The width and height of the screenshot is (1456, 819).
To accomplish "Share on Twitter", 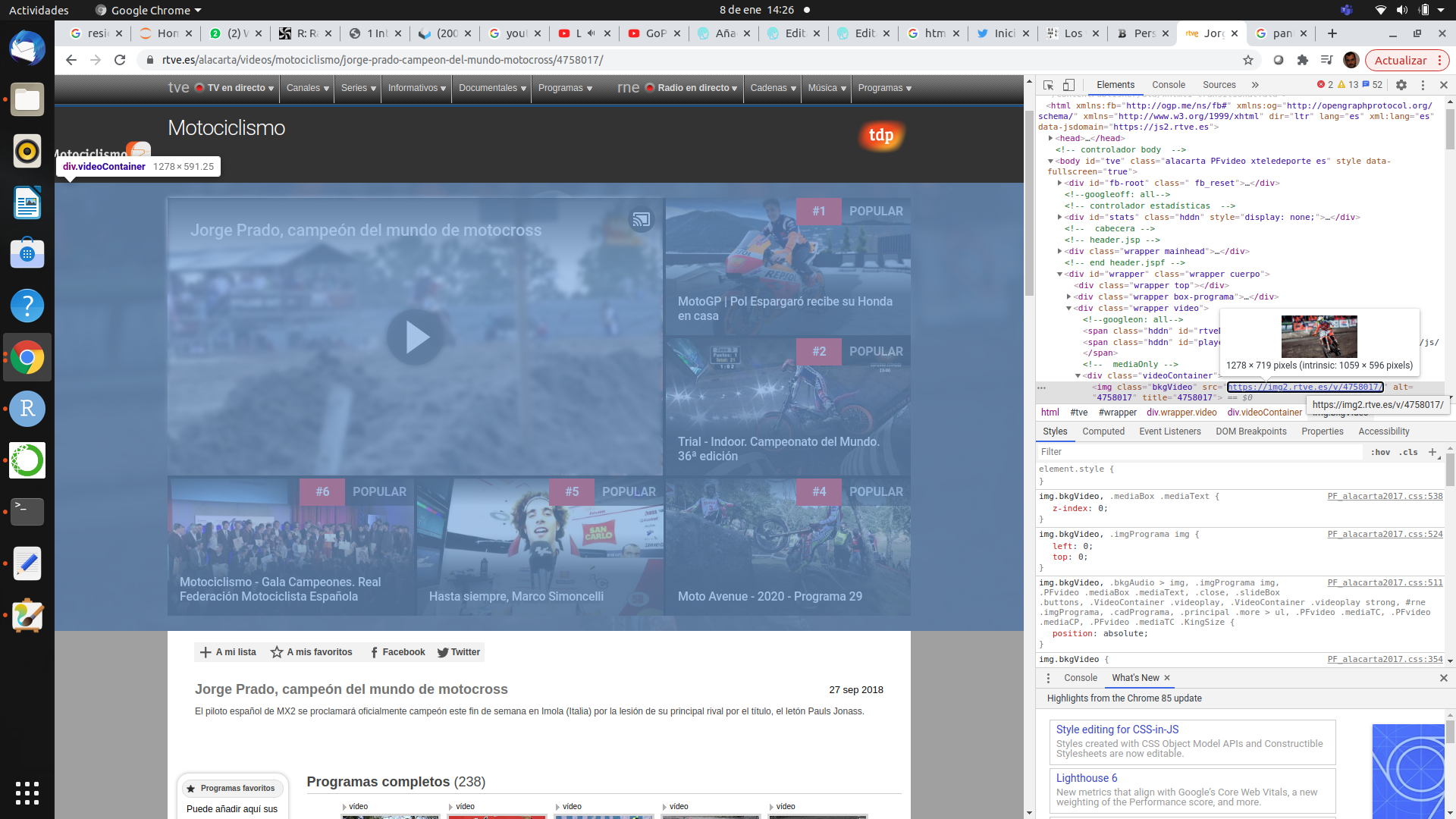I will point(459,652).
